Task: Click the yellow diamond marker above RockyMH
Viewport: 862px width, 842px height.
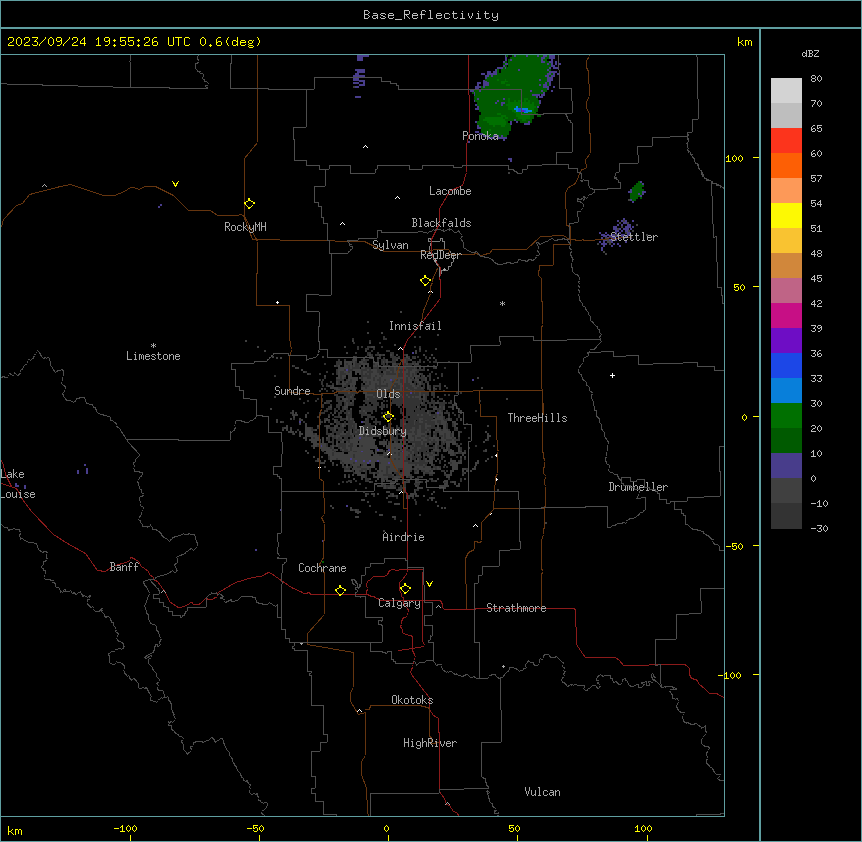Action: click(x=250, y=204)
